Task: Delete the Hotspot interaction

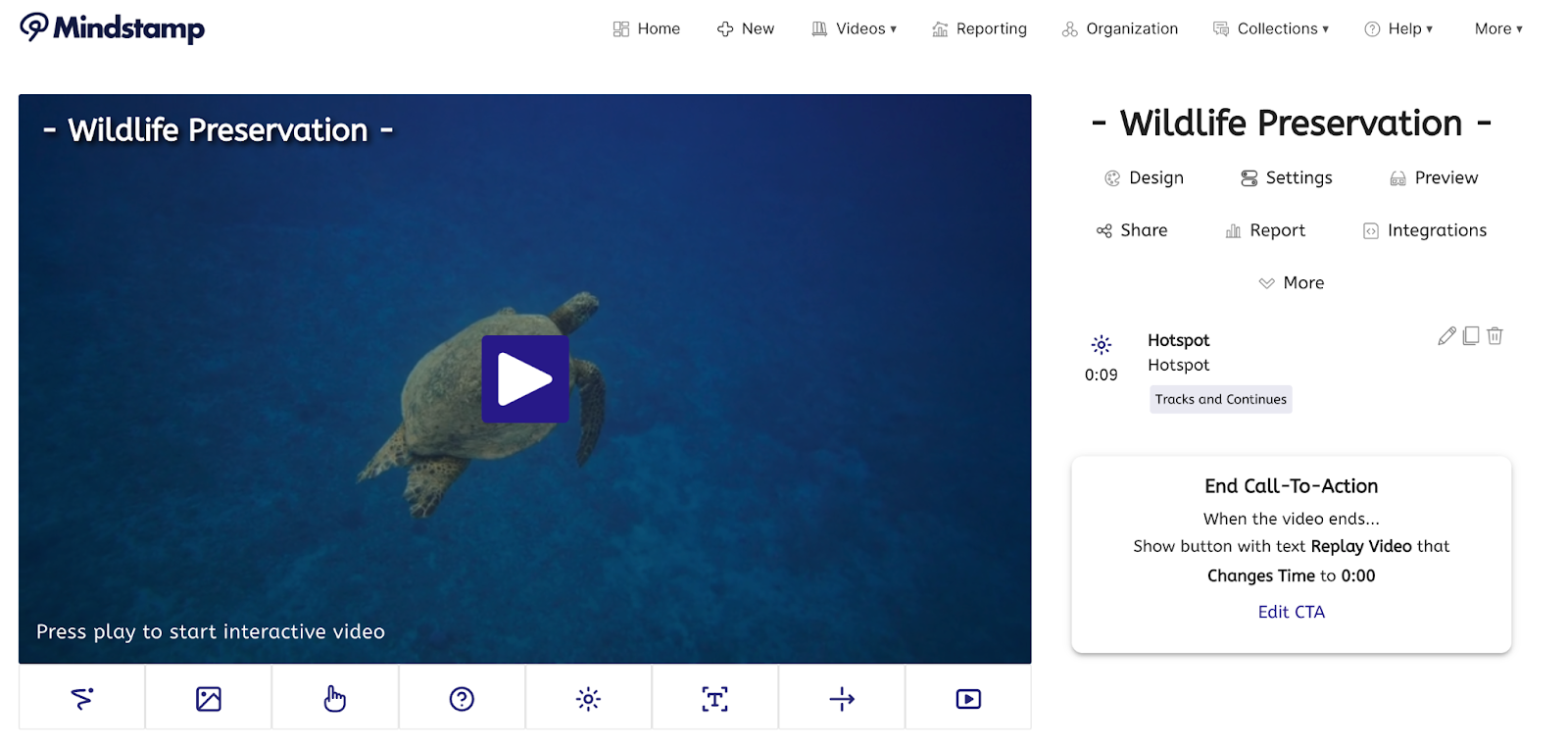Action: pos(1494,336)
